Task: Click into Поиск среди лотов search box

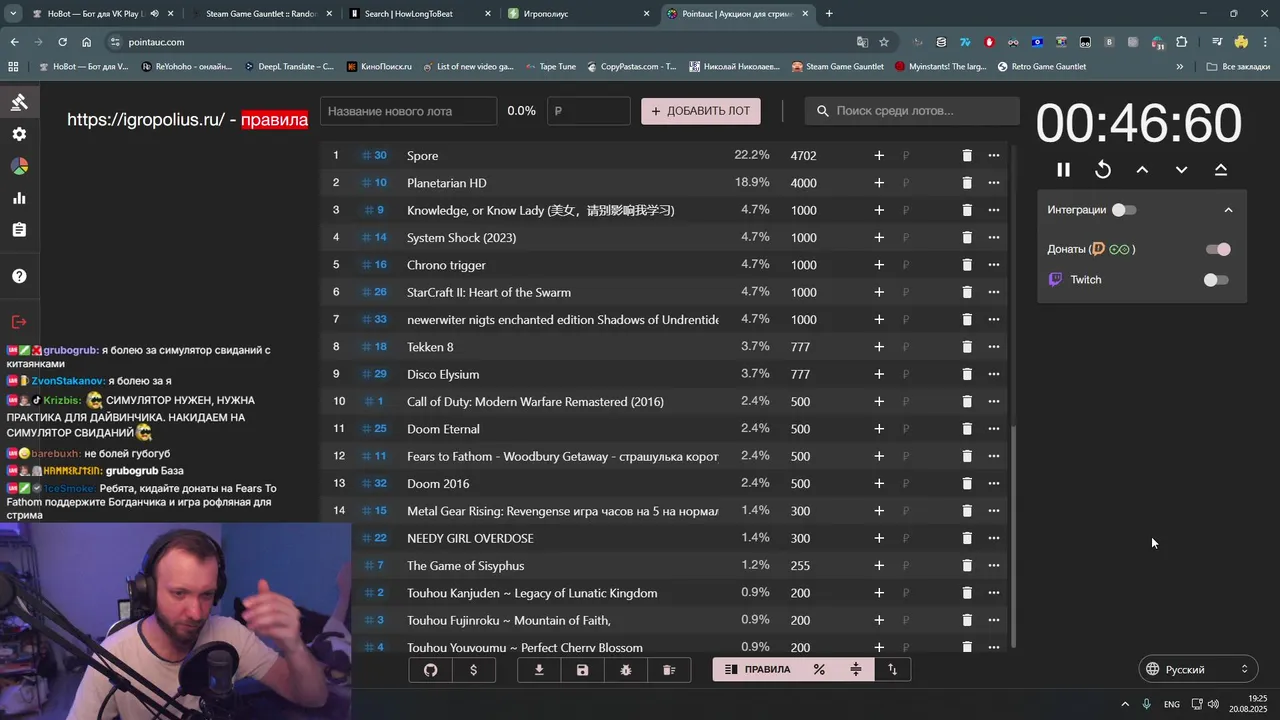Action: pos(912,111)
